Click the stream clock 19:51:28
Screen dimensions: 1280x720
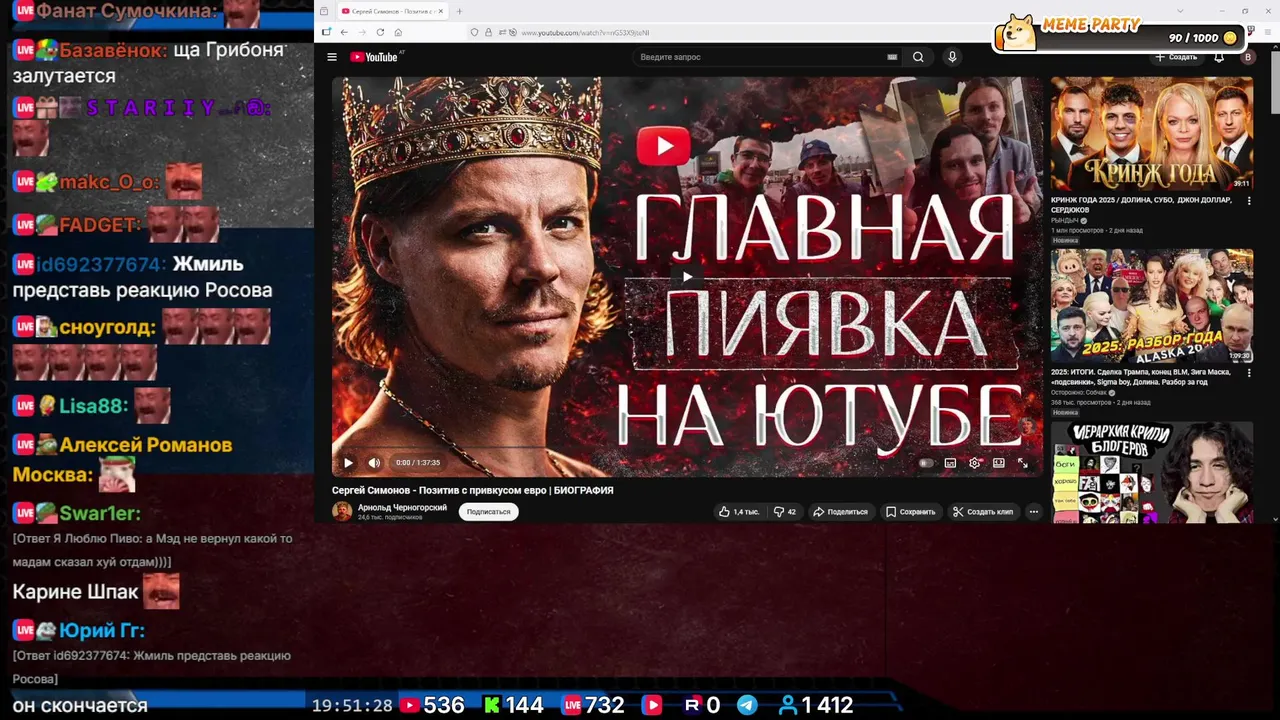pos(352,706)
